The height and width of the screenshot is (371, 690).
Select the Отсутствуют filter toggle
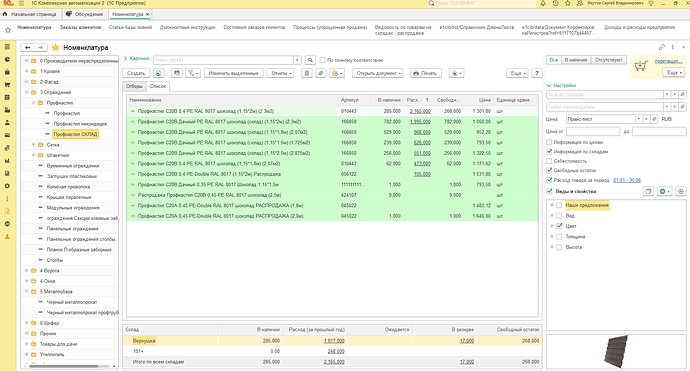609,60
